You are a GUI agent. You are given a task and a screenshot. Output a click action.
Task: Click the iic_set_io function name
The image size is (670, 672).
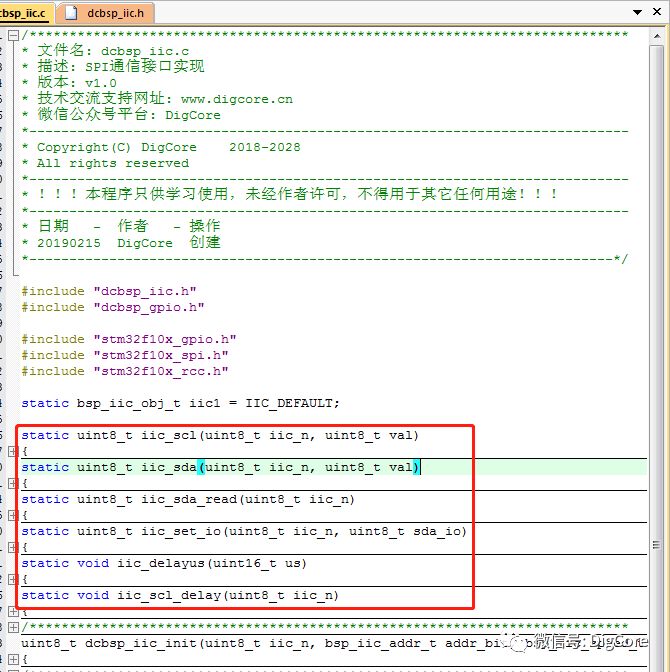pos(180,531)
